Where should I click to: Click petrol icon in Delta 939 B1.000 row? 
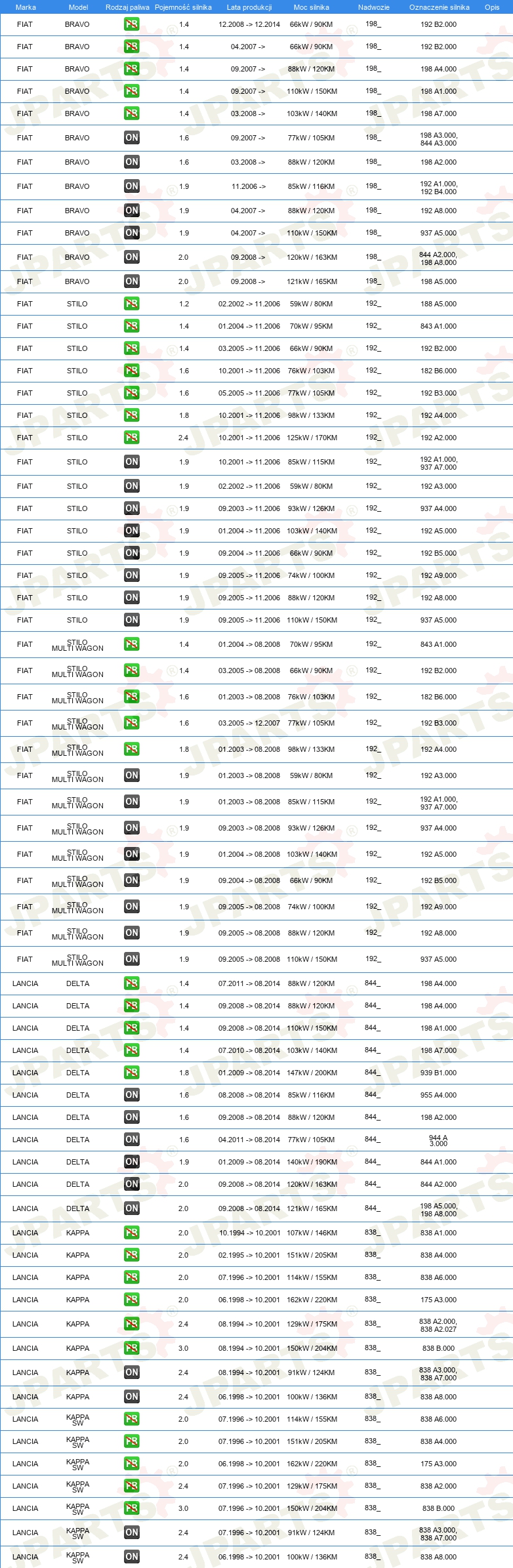131,1073
